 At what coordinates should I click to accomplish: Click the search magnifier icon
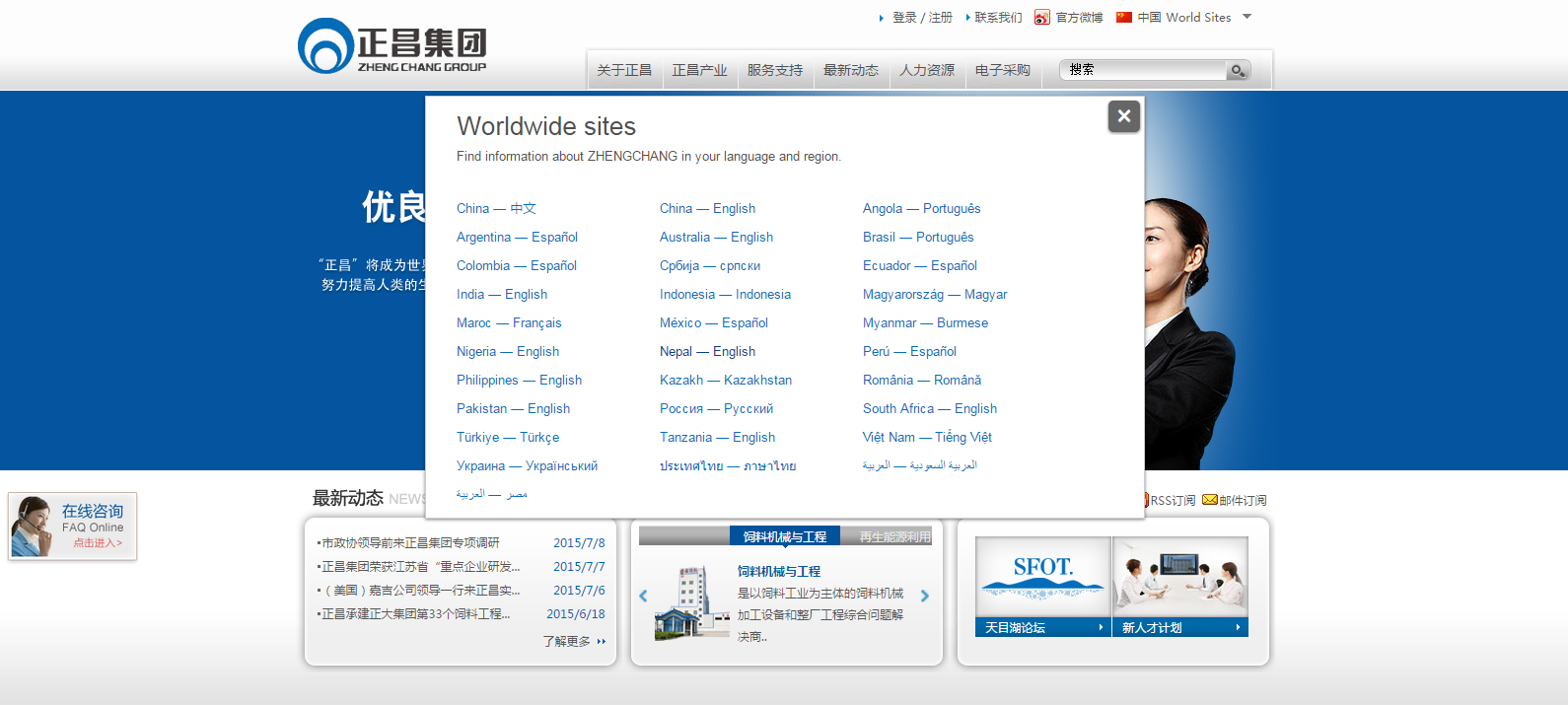(x=1237, y=70)
